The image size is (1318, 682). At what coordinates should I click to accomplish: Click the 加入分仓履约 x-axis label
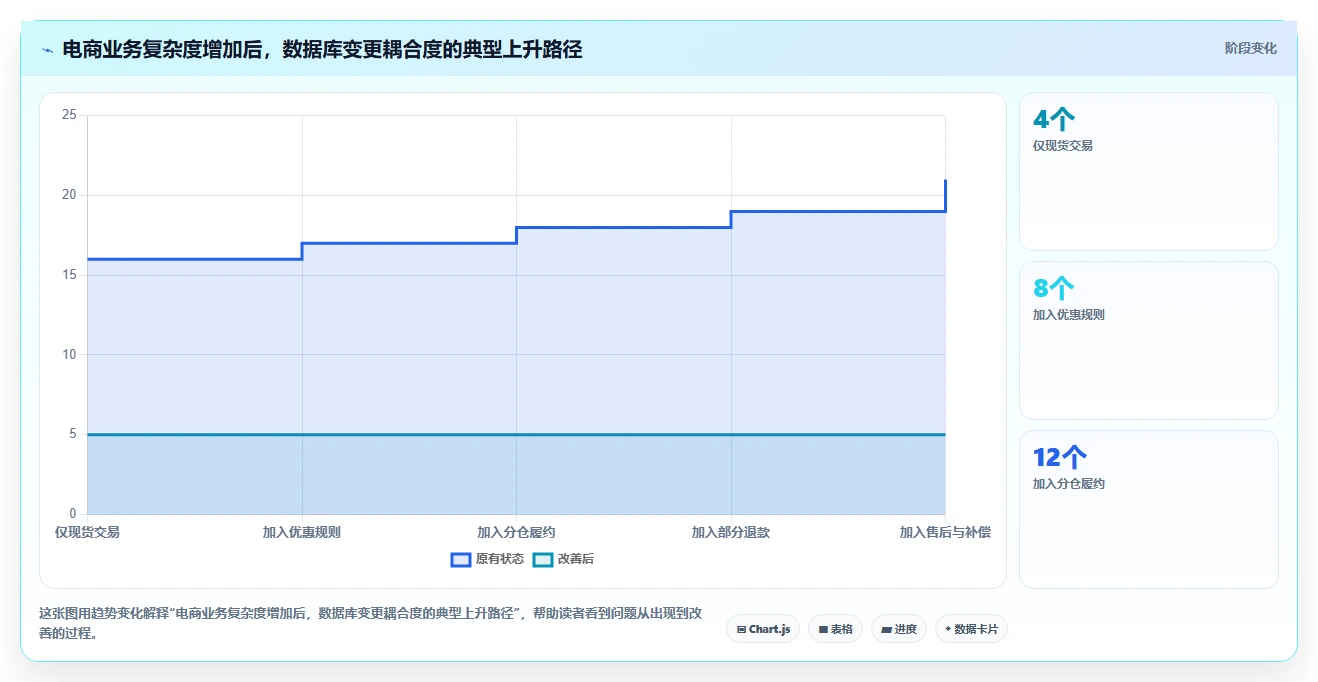click(516, 532)
